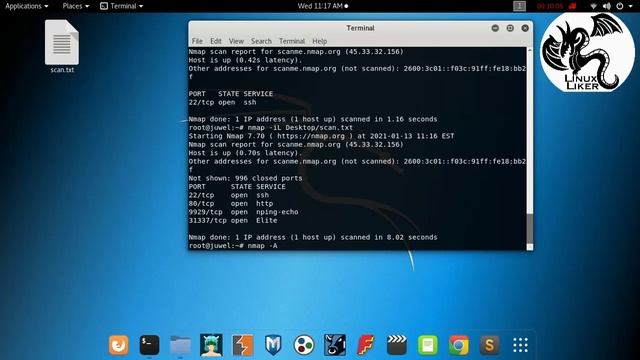640x360 pixels.
Task: Open Firefox from the dock
Action: [x=119, y=345]
